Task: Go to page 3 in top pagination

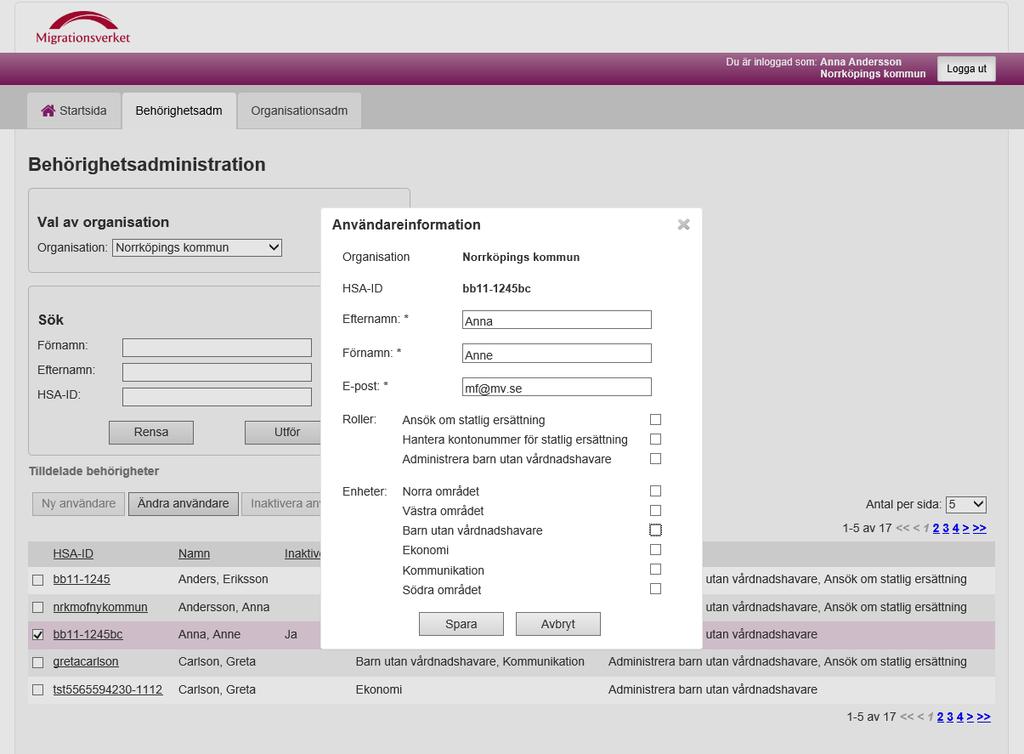Action: pos(946,528)
